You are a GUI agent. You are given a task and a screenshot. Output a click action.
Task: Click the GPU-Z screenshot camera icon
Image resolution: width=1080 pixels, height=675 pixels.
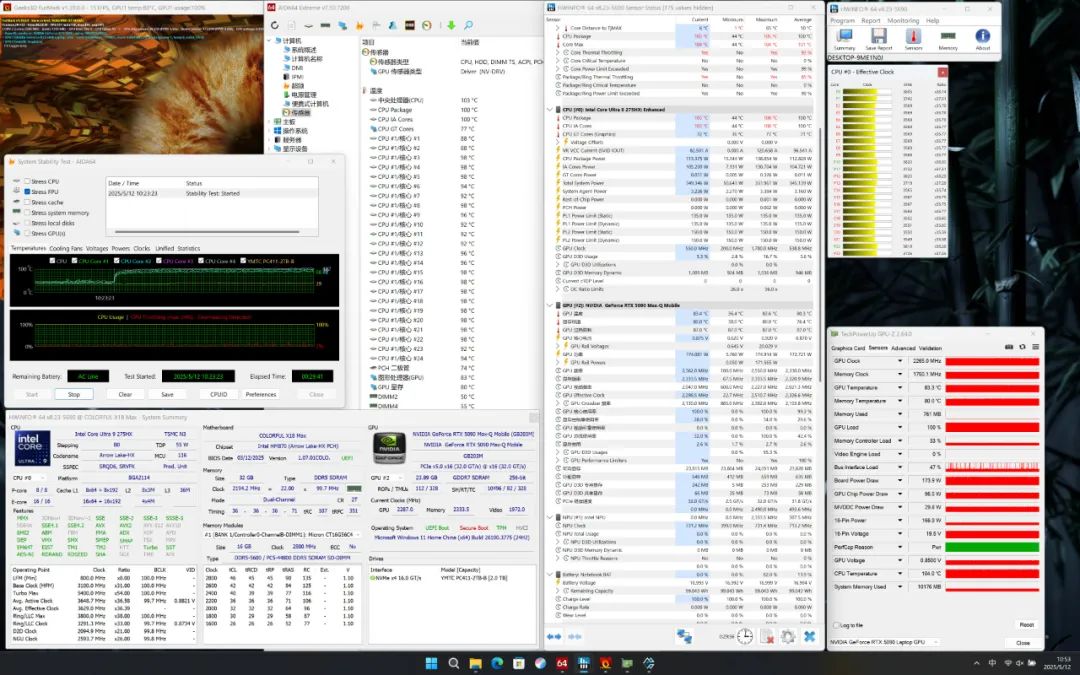tap(1009, 347)
